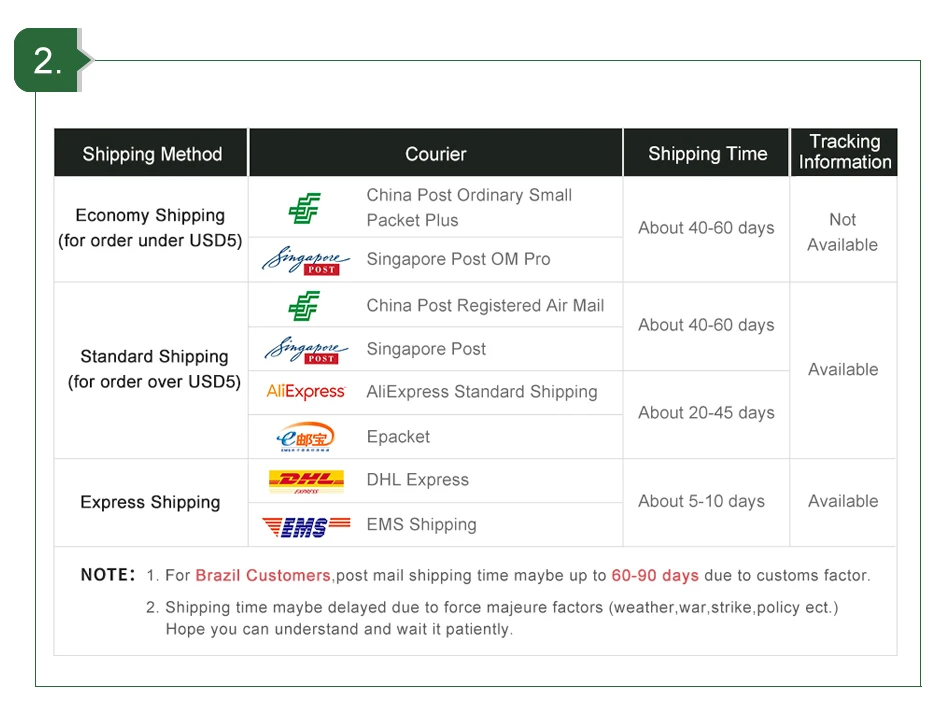Click the About 5-10 days cell
Image resolution: width=950 pixels, height=711 pixels.
(701, 501)
